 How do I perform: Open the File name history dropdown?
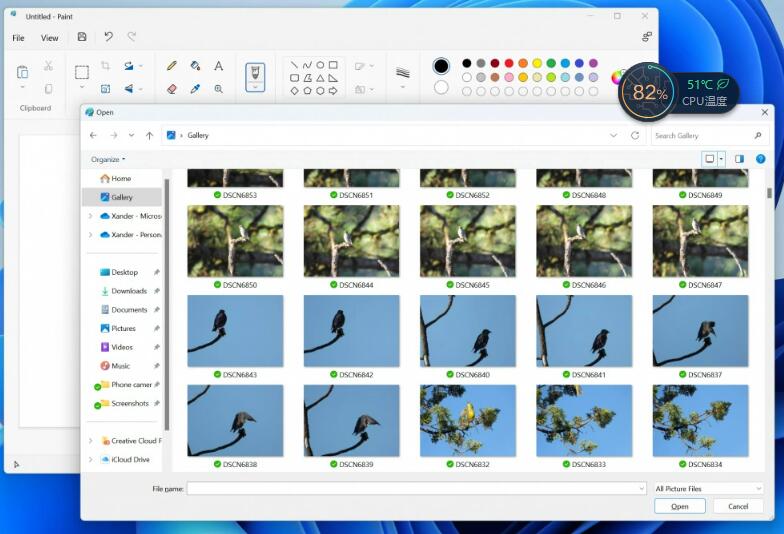642,488
